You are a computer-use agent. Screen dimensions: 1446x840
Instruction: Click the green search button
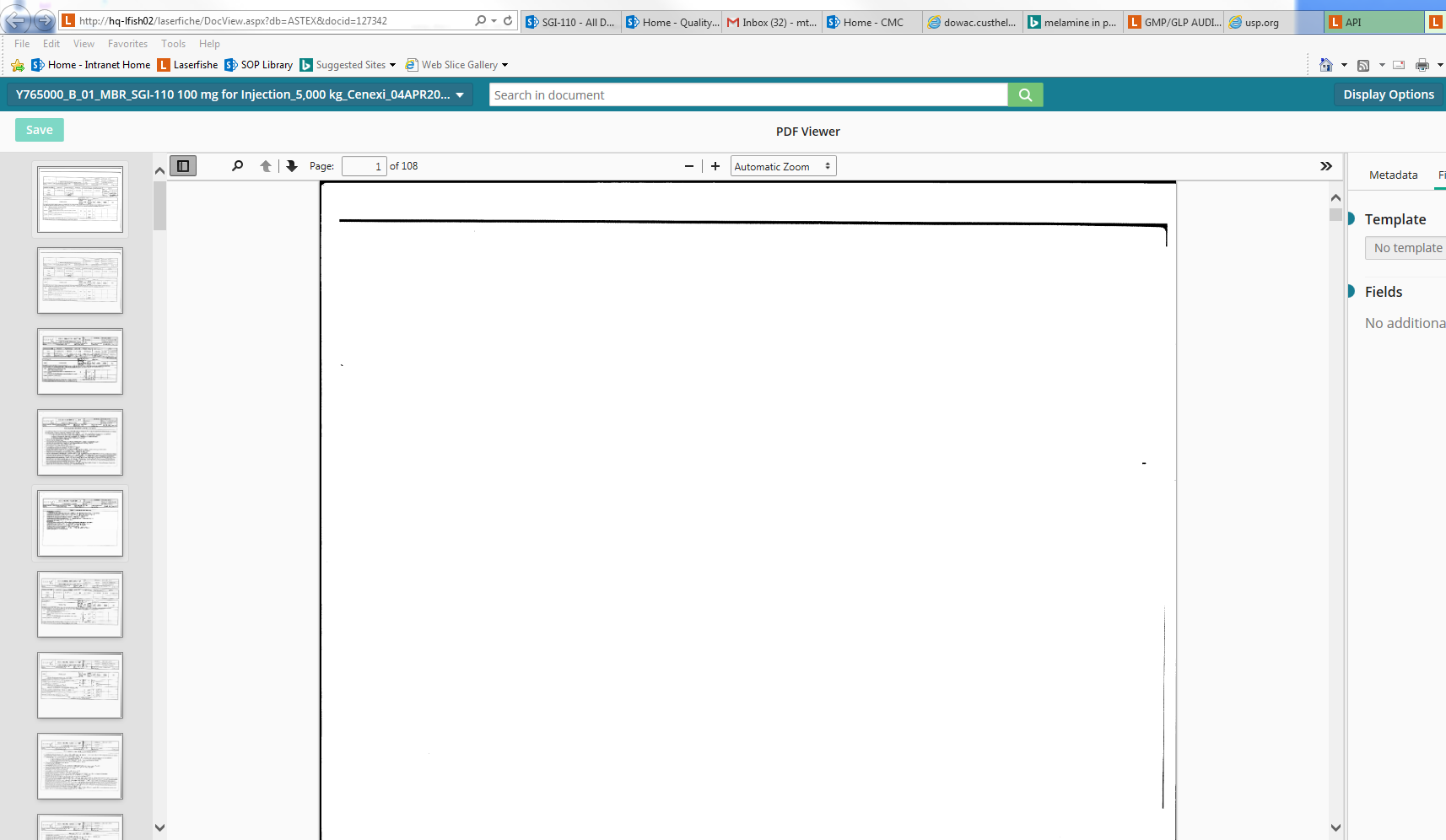coord(1026,94)
